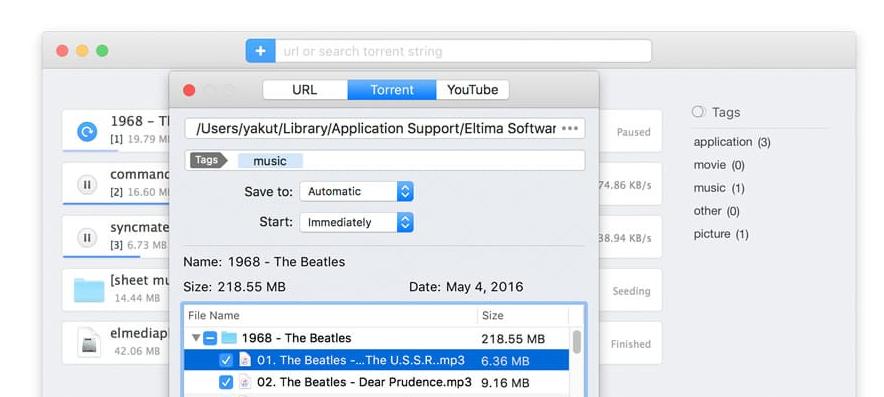The image size is (884, 397).
Task: Click the circle icon beside the Tags heading
Action: click(698, 112)
